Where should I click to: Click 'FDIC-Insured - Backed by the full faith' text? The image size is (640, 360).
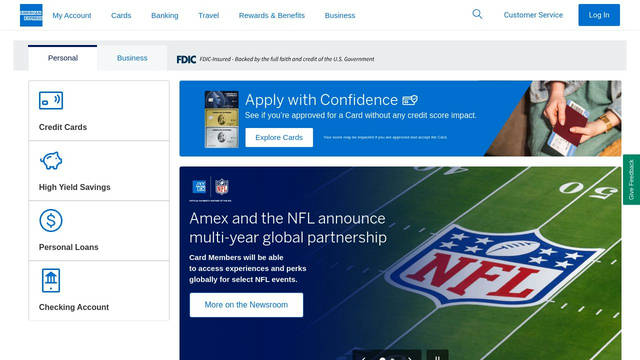click(x=287, y=59)
